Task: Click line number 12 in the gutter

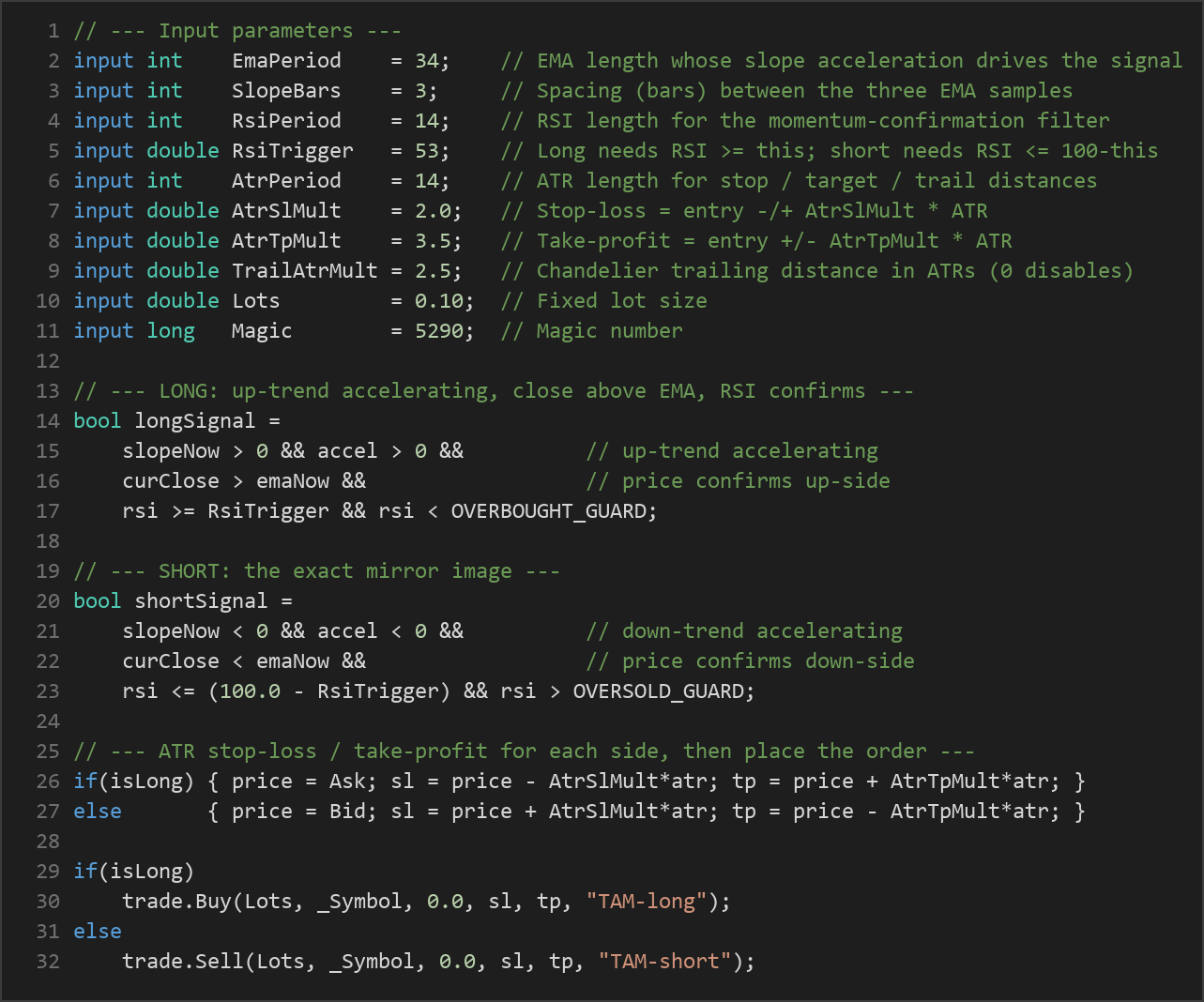Action: [48, 361]
